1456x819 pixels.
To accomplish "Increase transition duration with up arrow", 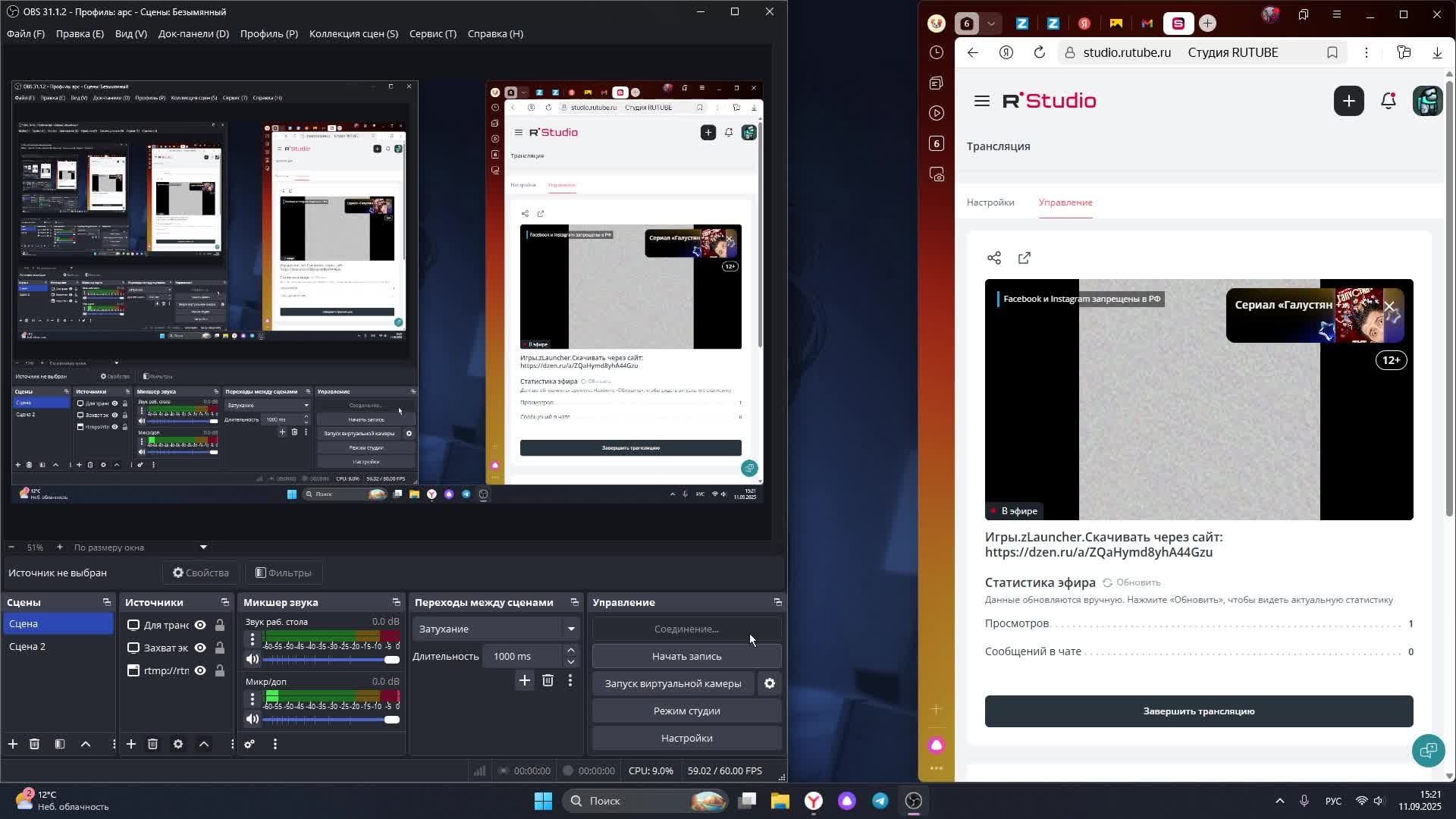I will [571, 651].
